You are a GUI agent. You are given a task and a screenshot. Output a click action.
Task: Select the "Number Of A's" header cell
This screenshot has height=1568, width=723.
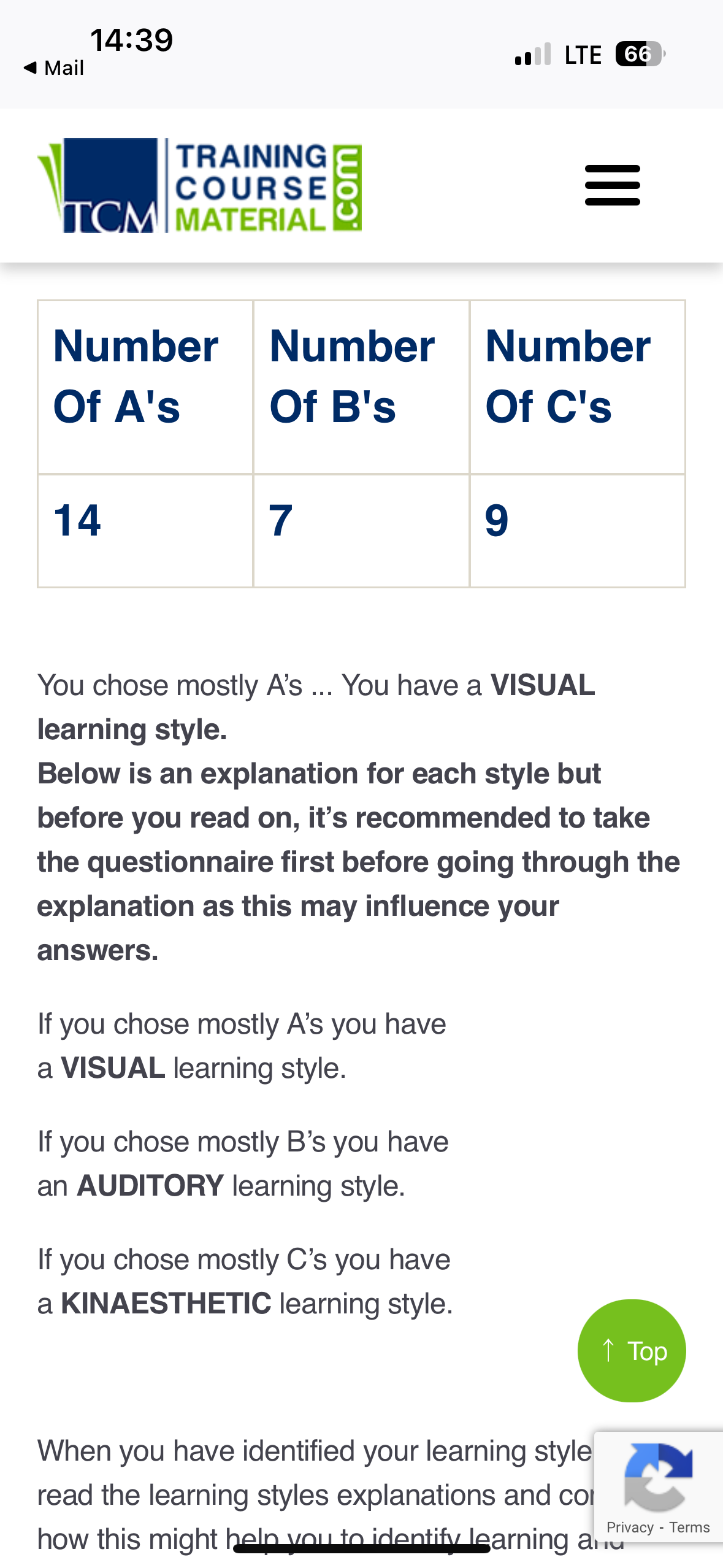coord(145,386)
